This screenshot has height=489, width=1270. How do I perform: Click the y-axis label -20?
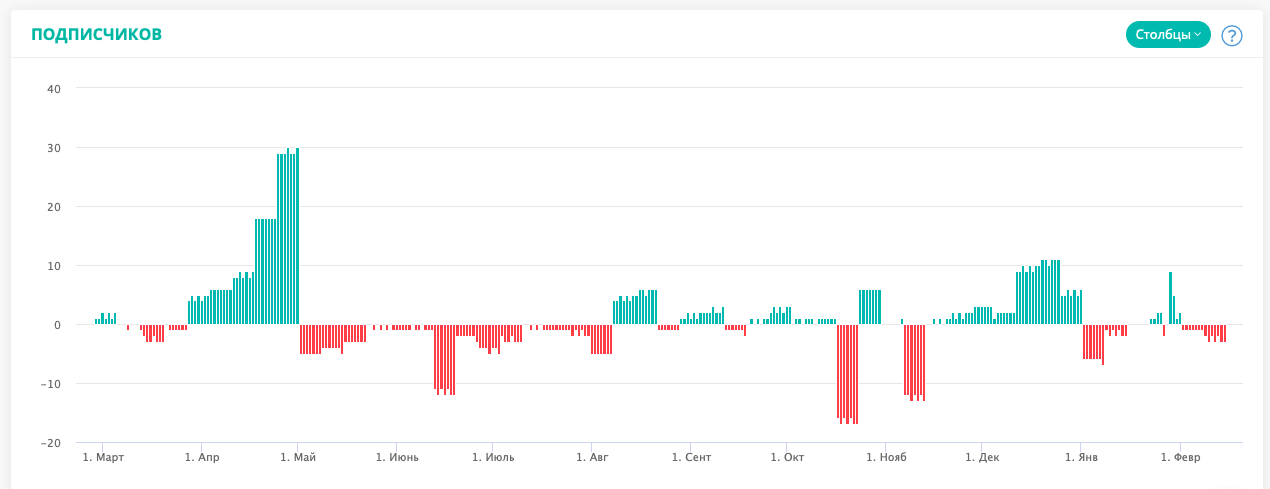[x=52, y=443]
